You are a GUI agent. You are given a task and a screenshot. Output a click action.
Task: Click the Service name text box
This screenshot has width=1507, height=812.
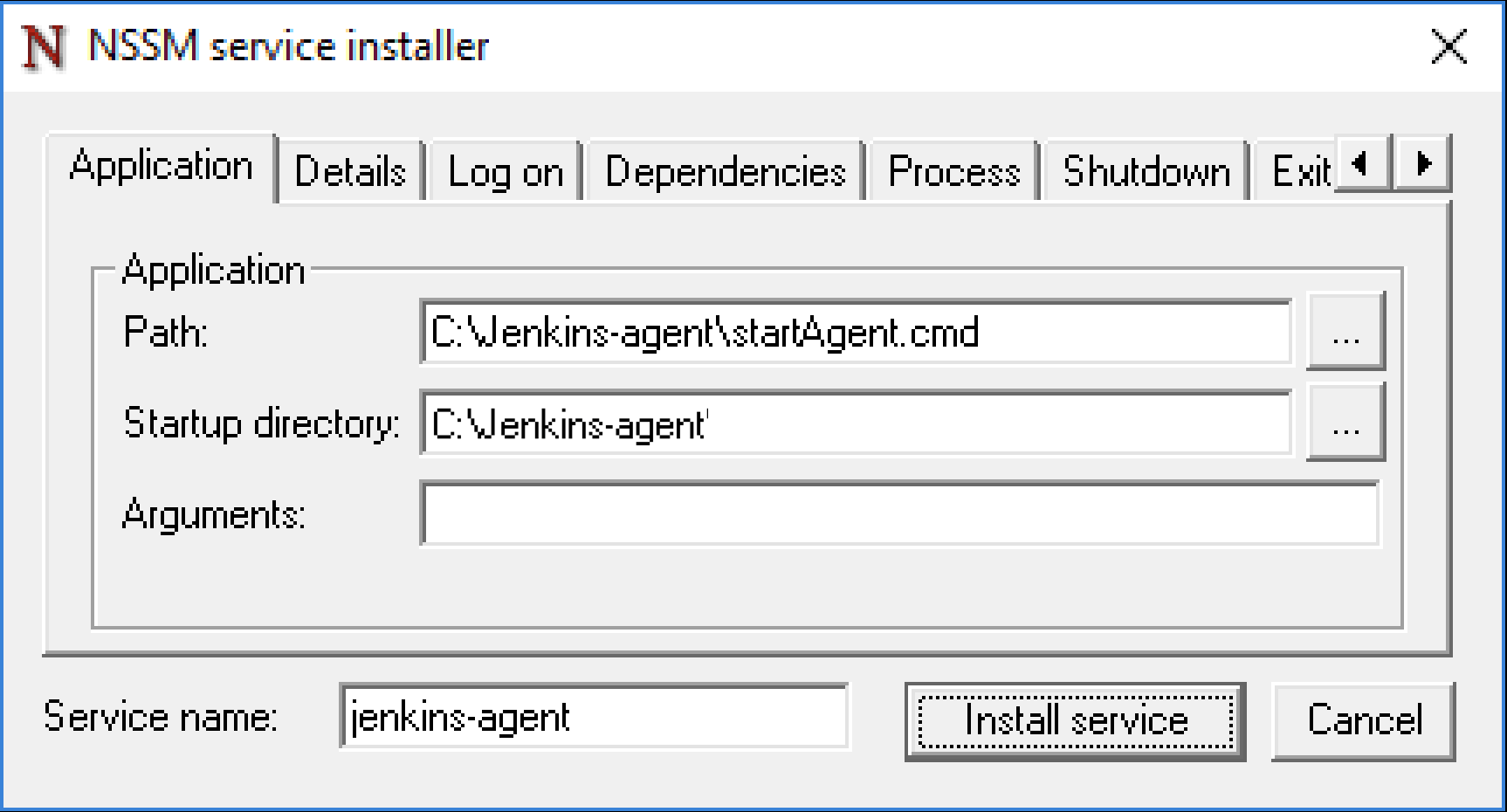click(x=594, y=718)
